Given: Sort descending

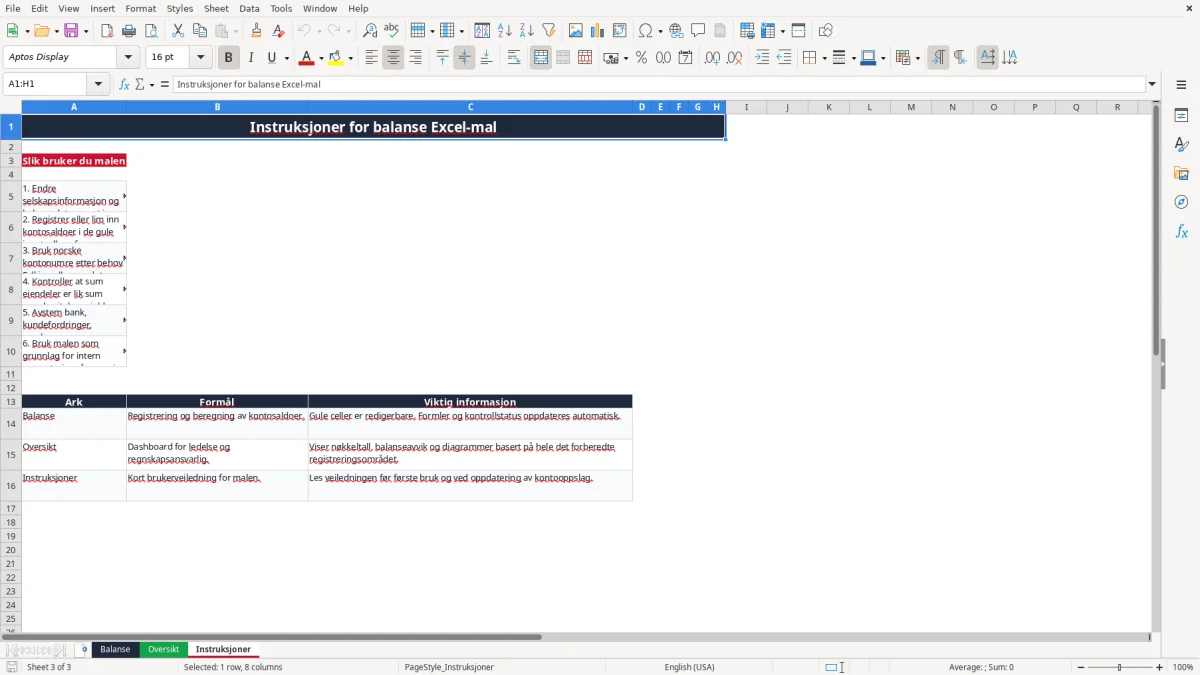Looking at the screenshot, I should (x=527, y=31).
